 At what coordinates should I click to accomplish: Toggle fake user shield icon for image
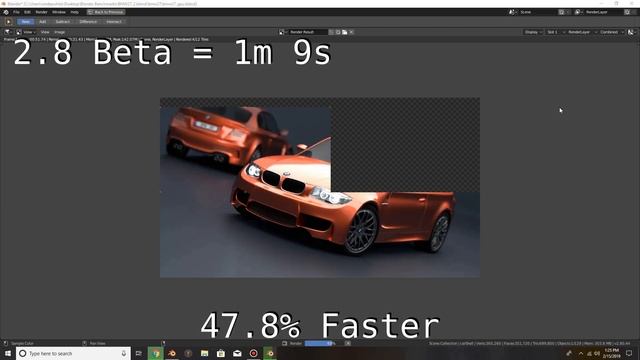pos(331,32)
